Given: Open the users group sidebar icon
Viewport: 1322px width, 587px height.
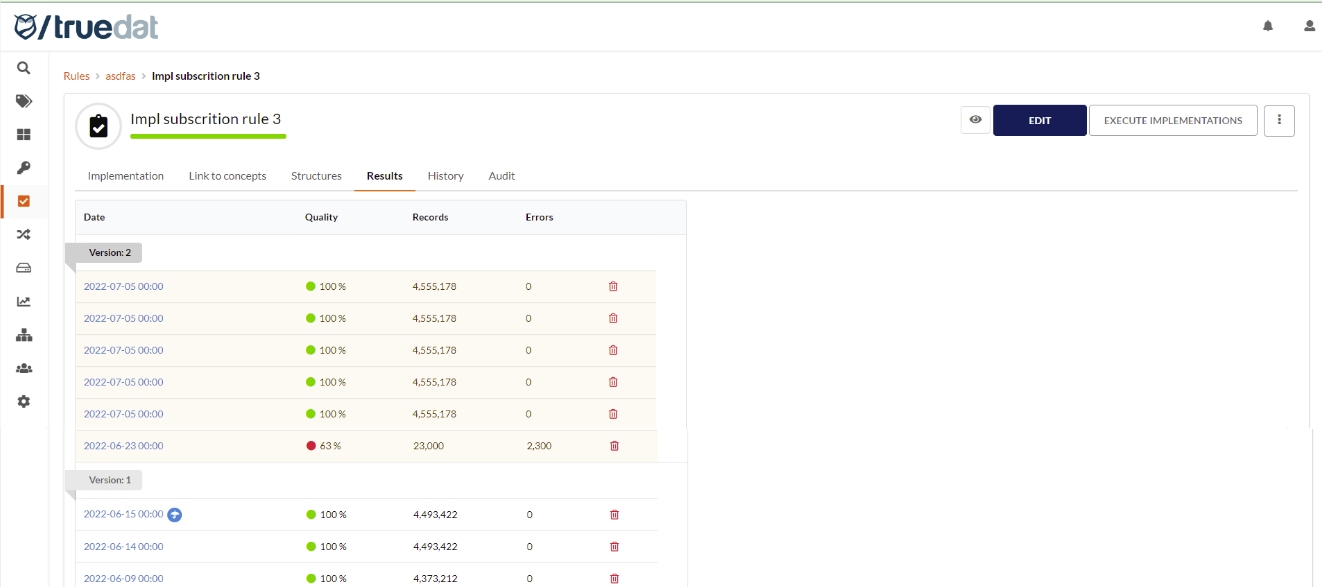Looking at the screenshot, I should coord(24,368).
